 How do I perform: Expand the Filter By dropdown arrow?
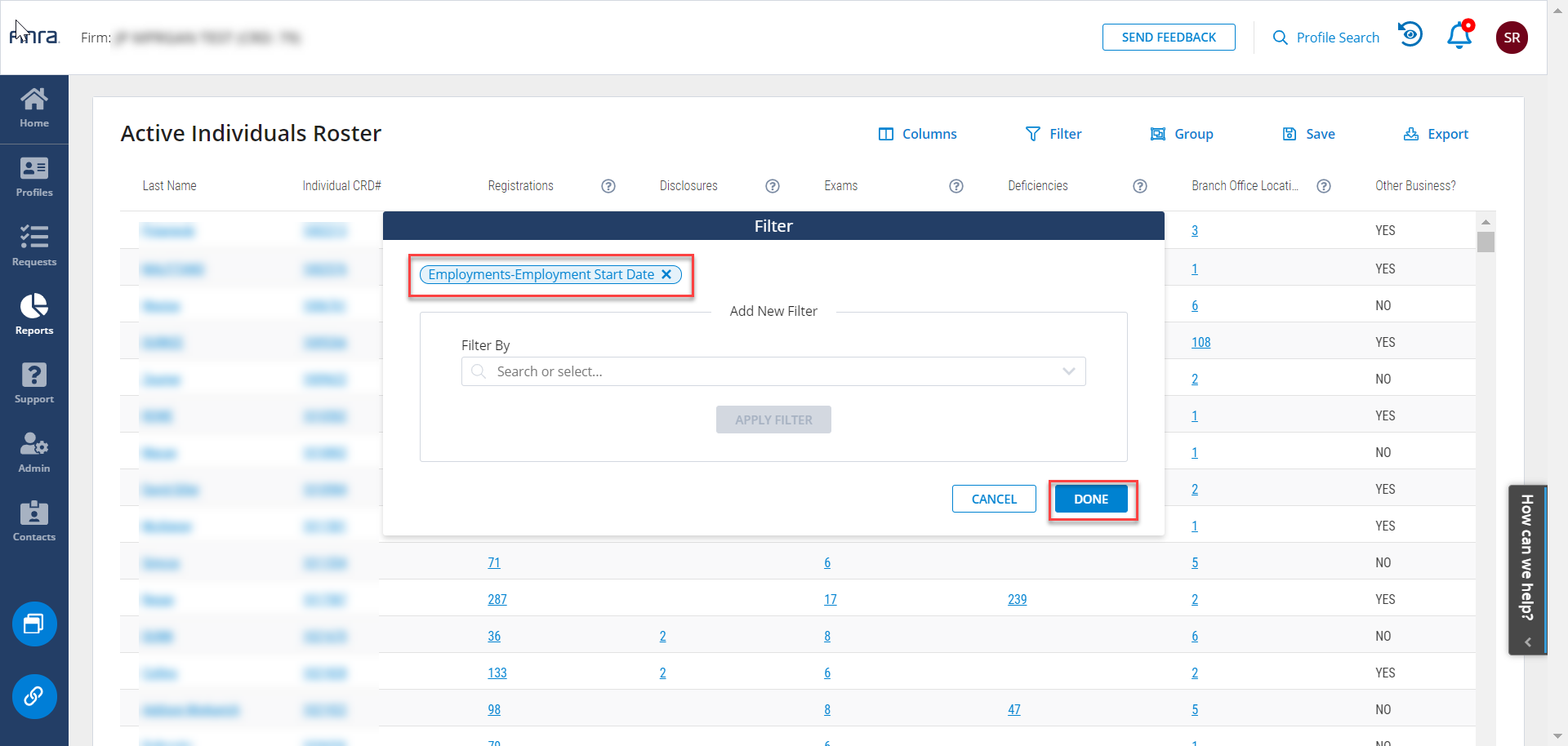1068,371
